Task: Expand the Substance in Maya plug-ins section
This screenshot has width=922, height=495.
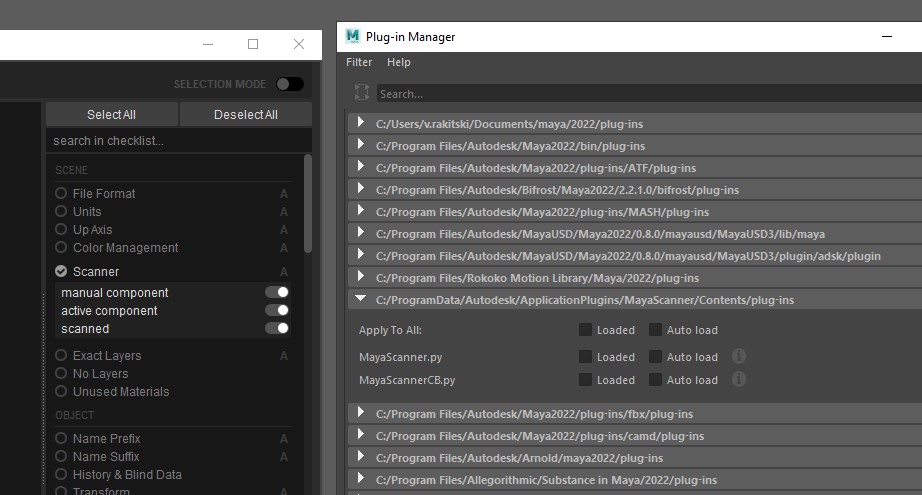Action: pos(360,479)
